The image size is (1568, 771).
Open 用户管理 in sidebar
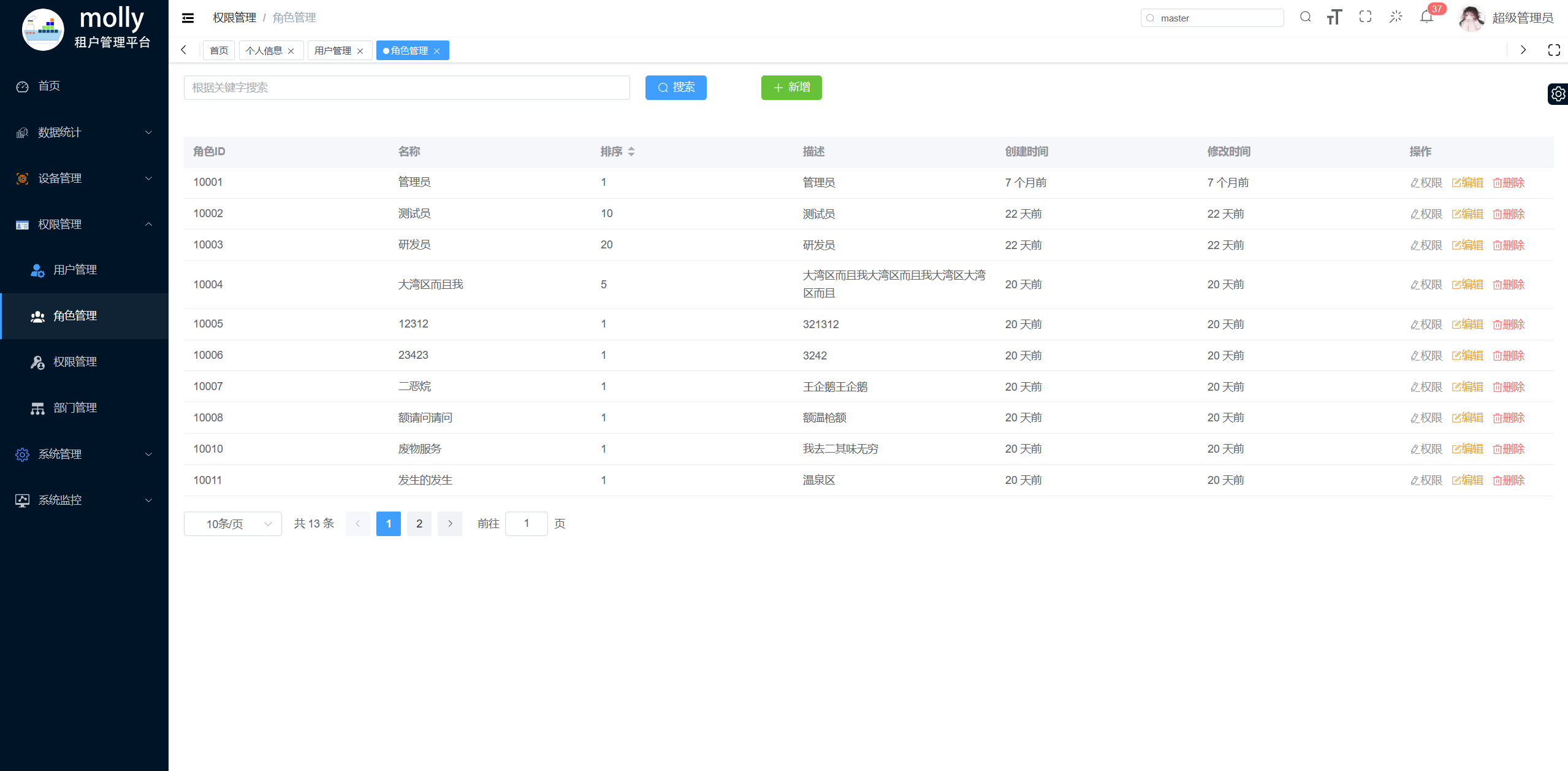click(75, 270)
